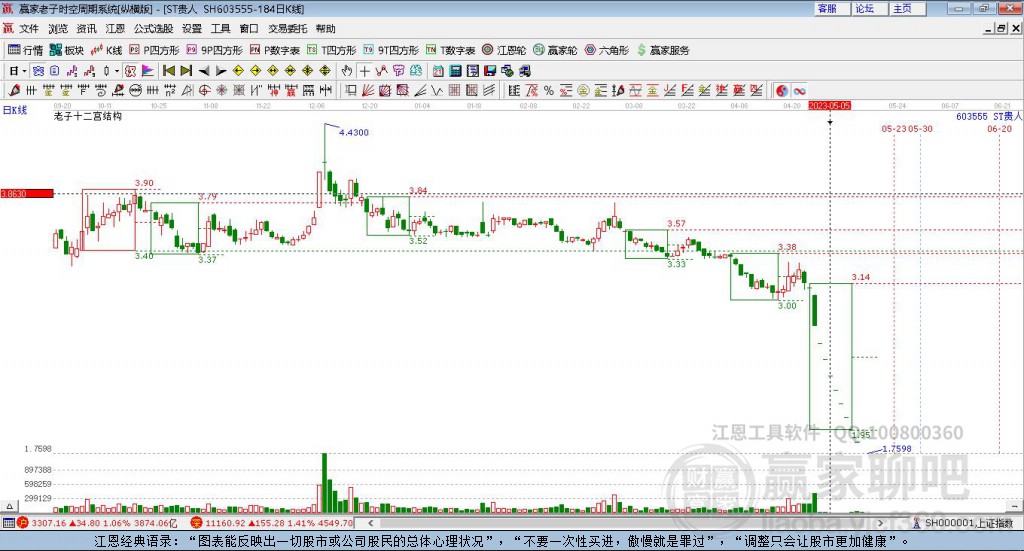The height and width of the screenshot is (551, 1024).
Task: Click the 论坛 forum button
Action: (x=870, y=8)
